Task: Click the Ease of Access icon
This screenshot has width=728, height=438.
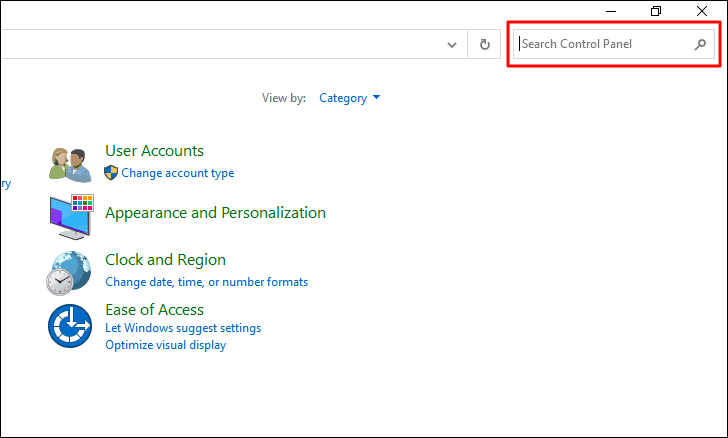Action: [69, 325]
